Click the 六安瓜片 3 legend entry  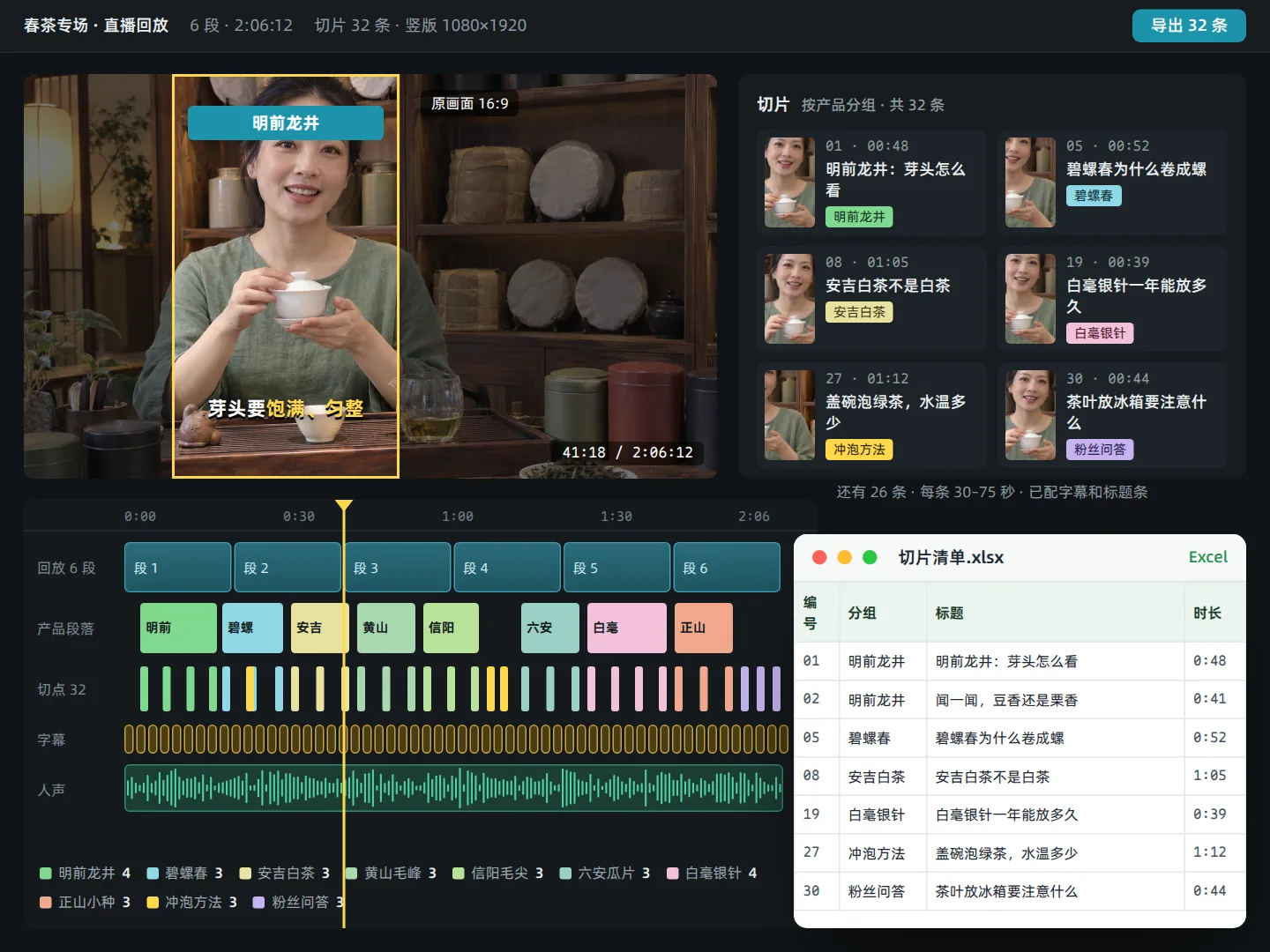(605, 873)
